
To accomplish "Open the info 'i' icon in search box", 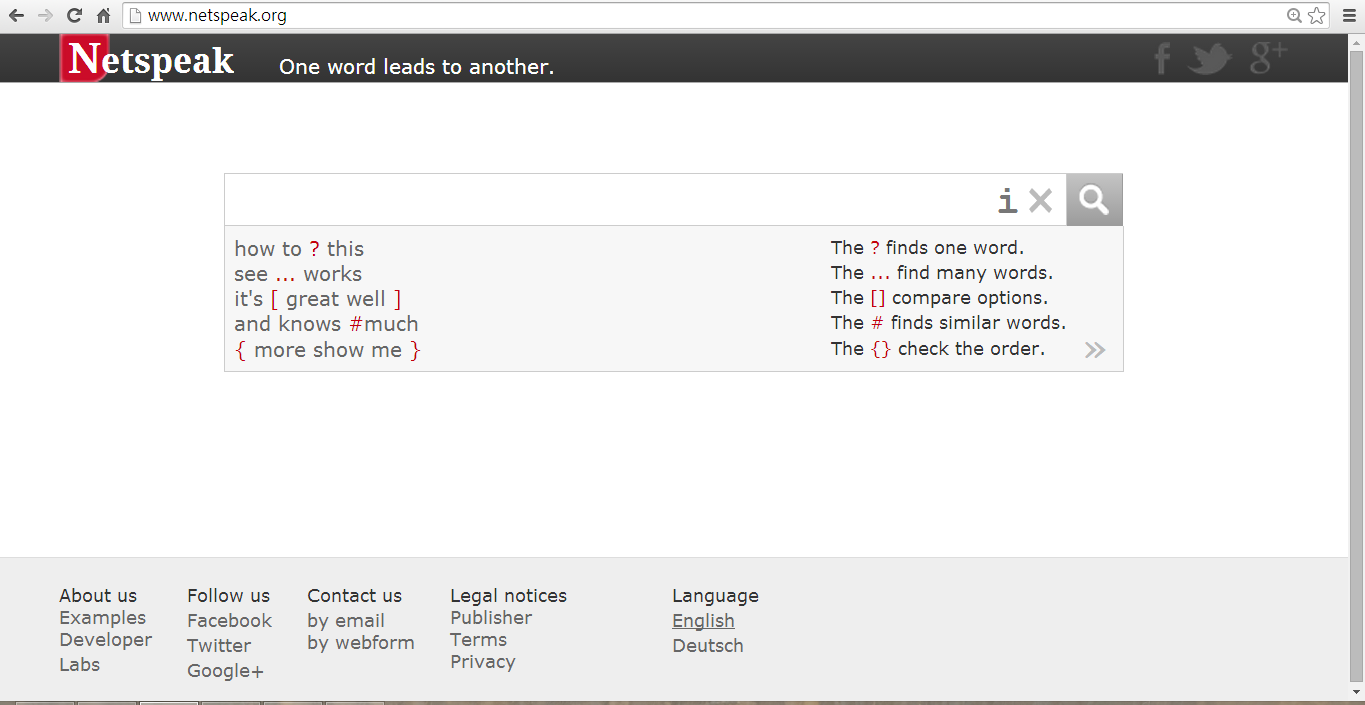I will click(1007, 201).
